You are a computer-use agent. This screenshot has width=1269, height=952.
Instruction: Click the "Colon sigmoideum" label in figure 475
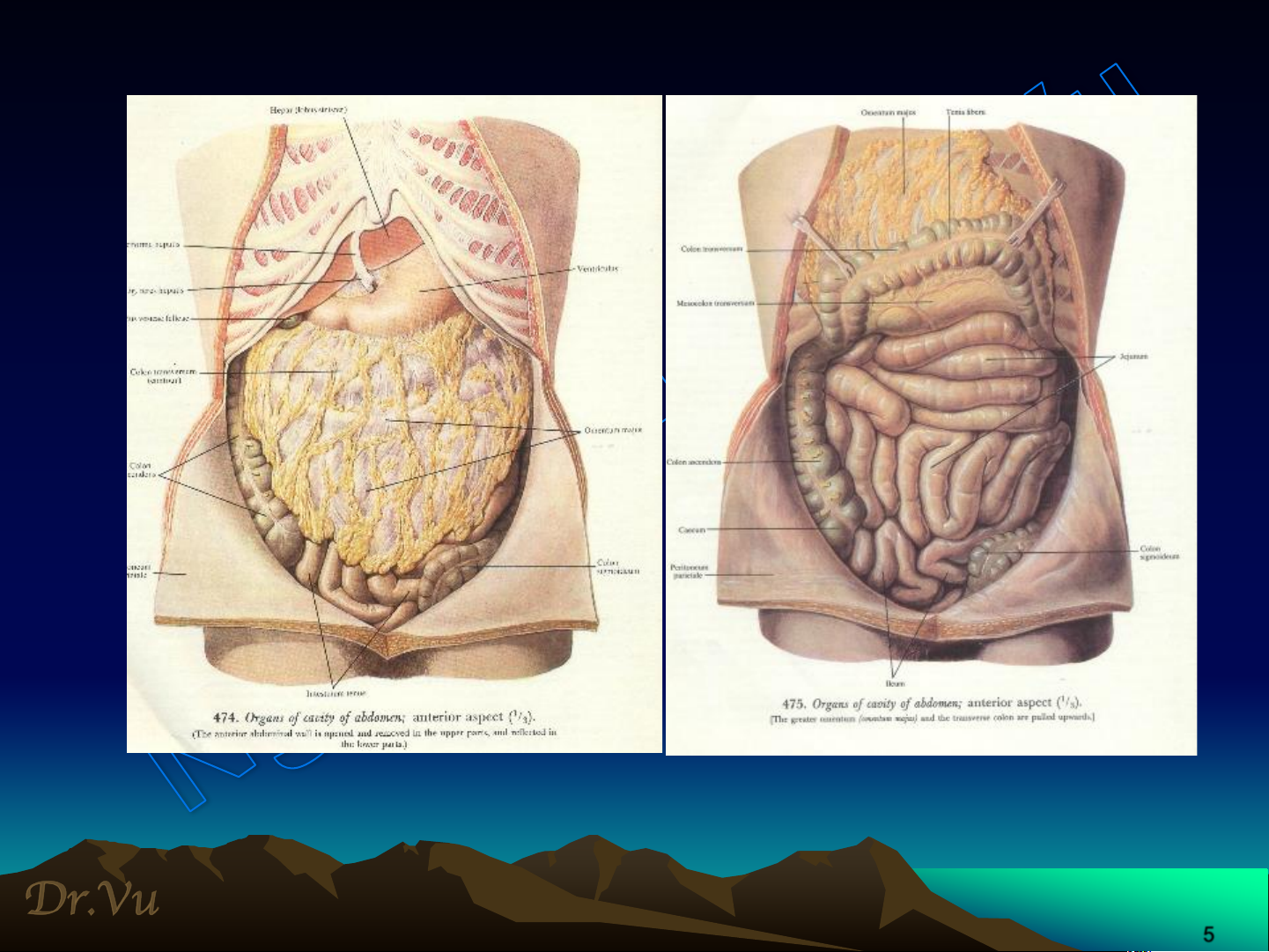click(x=1160, y=552)
